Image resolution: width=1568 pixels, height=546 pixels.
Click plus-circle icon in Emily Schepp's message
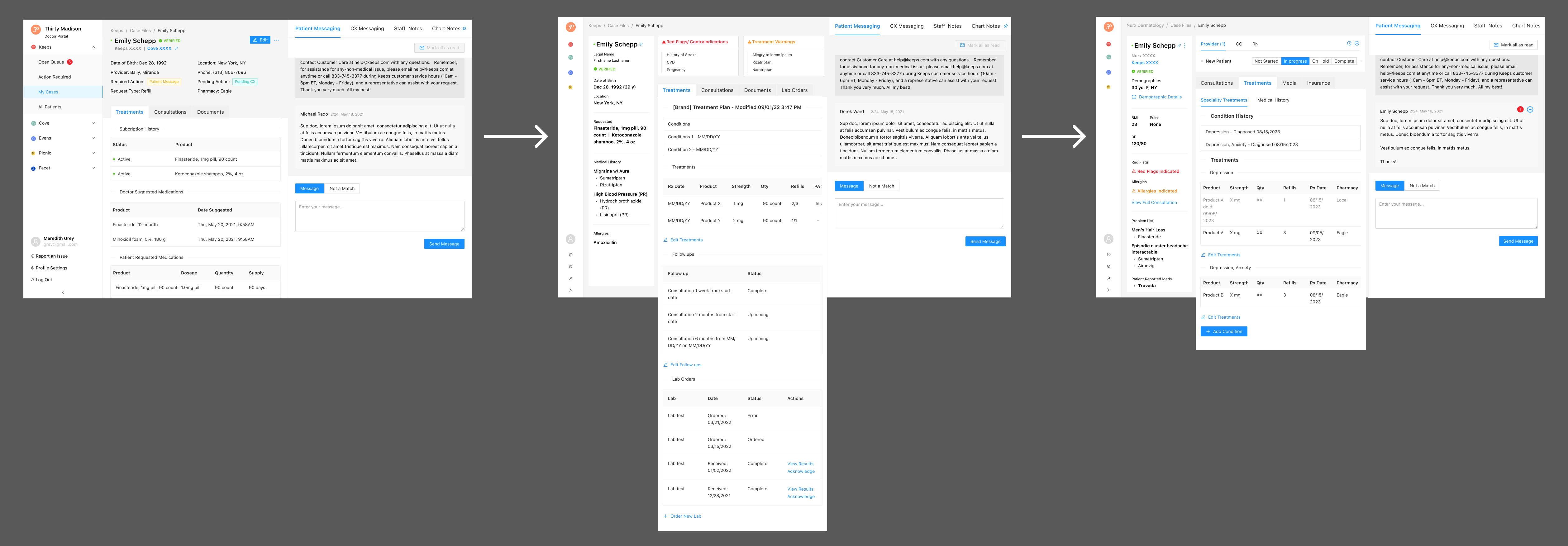[x=1530, y=110]
